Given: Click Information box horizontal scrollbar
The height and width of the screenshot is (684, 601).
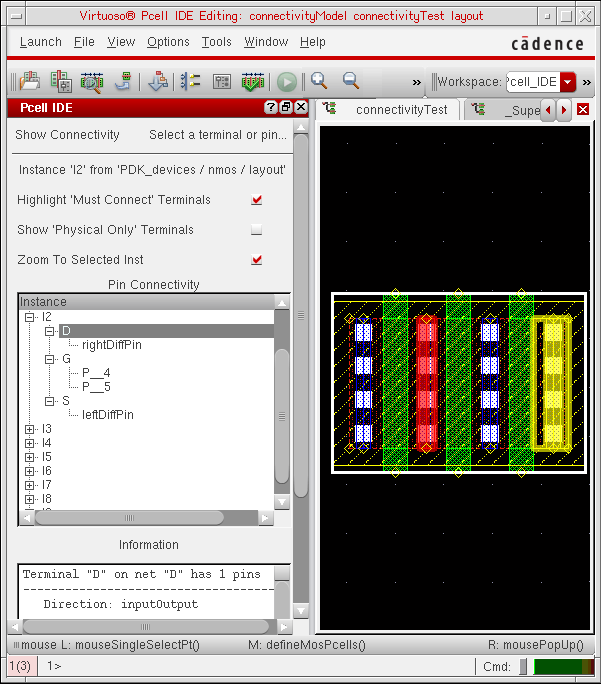Looking at the screenshot, I should (146, 627).
